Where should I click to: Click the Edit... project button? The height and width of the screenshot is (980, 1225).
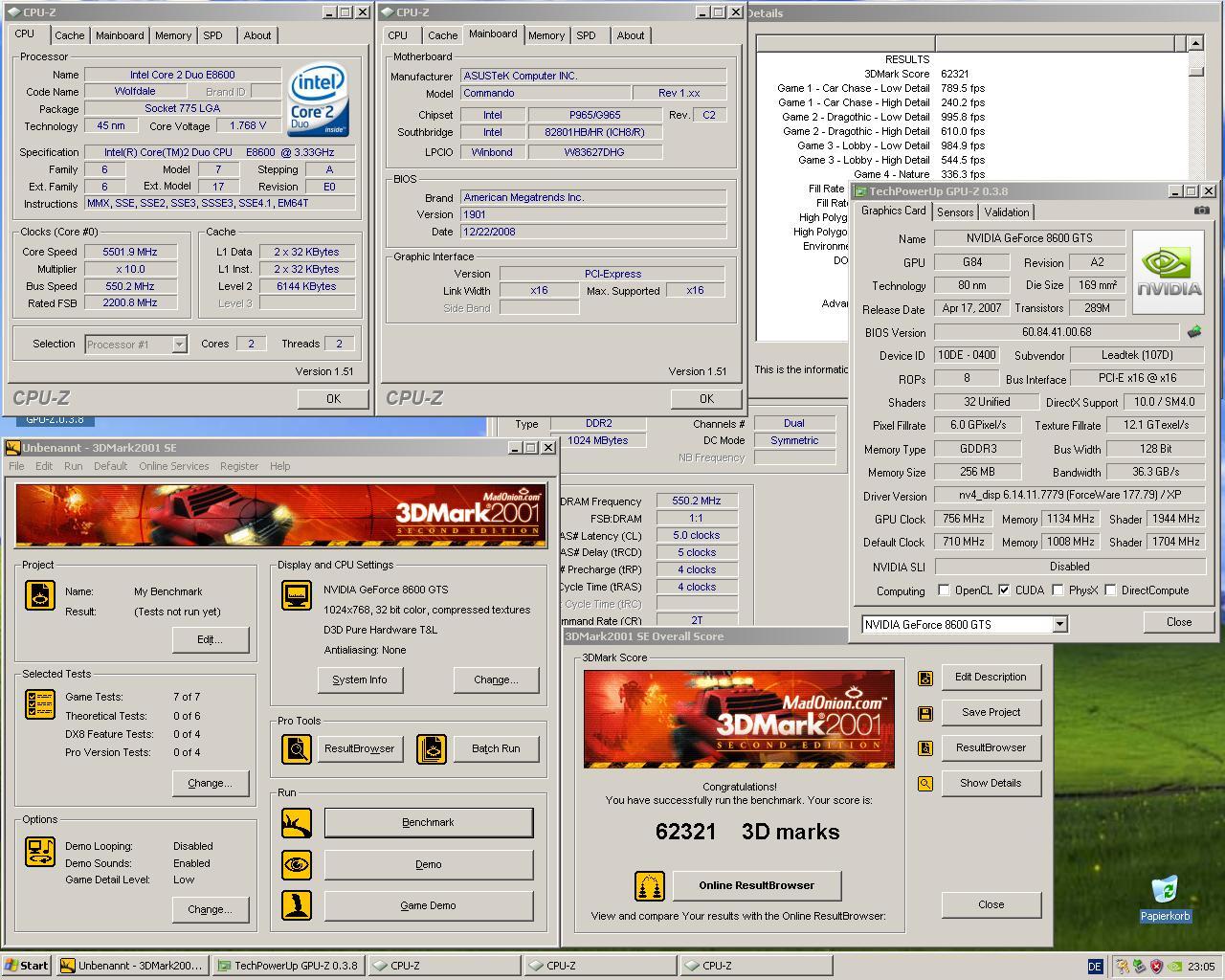click(x=210, y=639)
